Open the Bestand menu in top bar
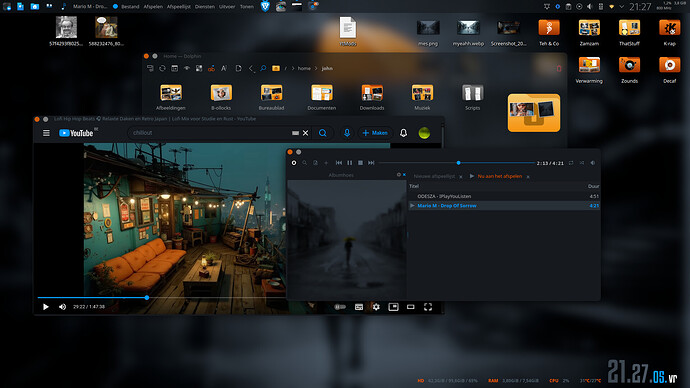690x388 pixels. [130, 7]
